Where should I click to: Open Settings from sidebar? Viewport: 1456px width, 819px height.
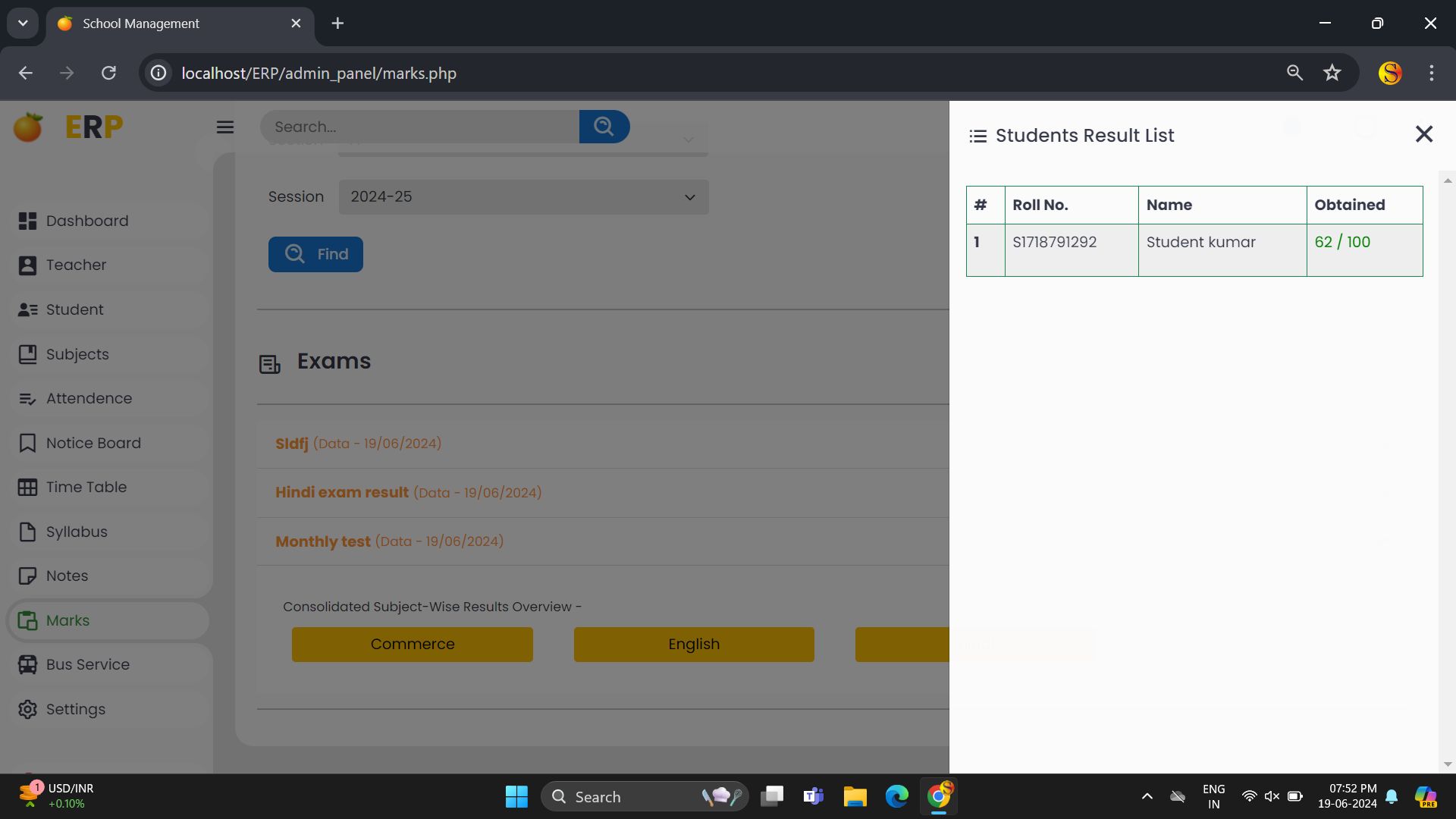point(75,709)
